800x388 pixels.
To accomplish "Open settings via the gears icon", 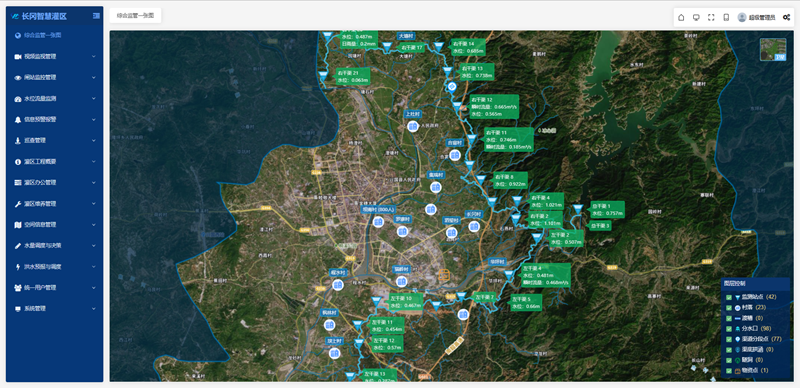I will tap(786, 17).
